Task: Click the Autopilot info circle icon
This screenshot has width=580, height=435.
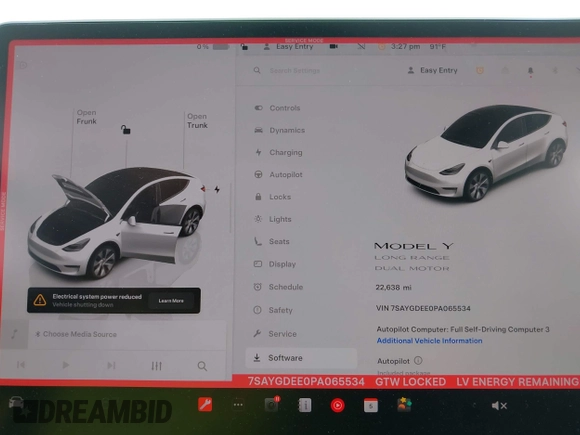Action: click(x=418, y=360)
